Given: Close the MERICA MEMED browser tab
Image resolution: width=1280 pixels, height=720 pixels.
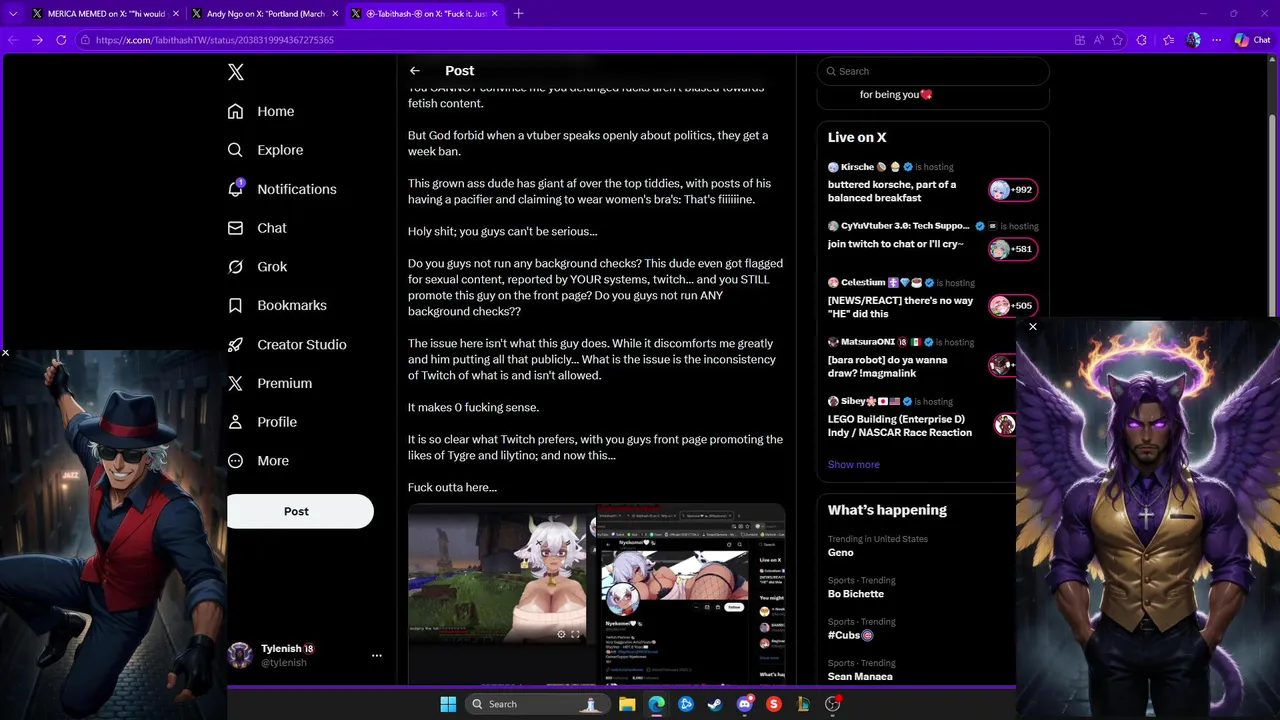Looking at the screenshot, I should click(x=176, y=14).
